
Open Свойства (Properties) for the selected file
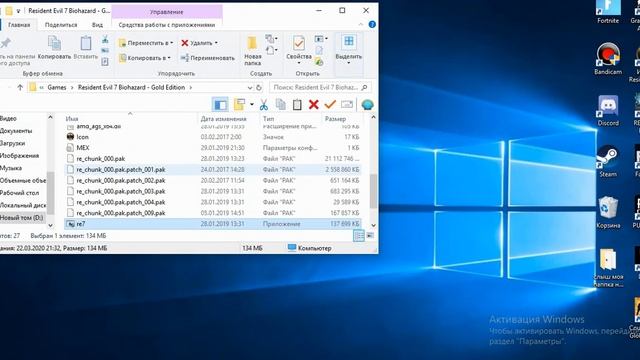click(299, 50)
